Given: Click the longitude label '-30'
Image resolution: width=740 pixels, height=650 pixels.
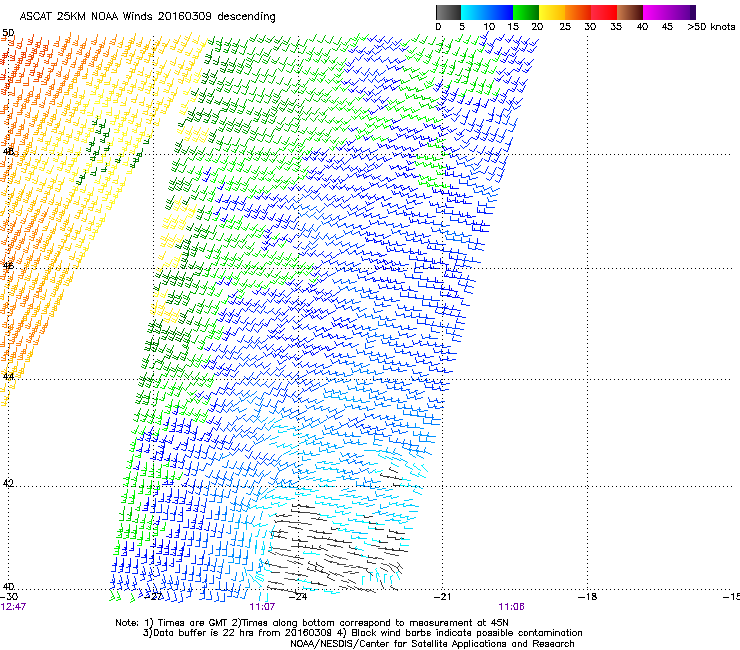Looking at the screenshot, I should (x=9, y=597).
